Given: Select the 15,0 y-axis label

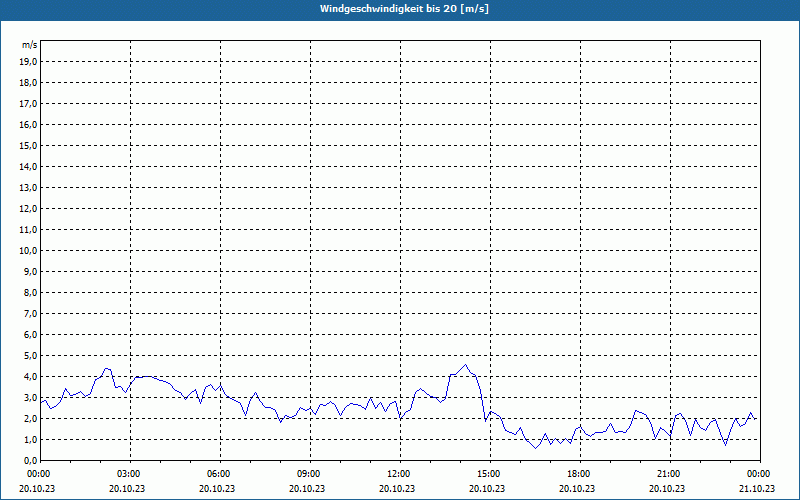Looking at the screenshot, I should pos(28,145).
